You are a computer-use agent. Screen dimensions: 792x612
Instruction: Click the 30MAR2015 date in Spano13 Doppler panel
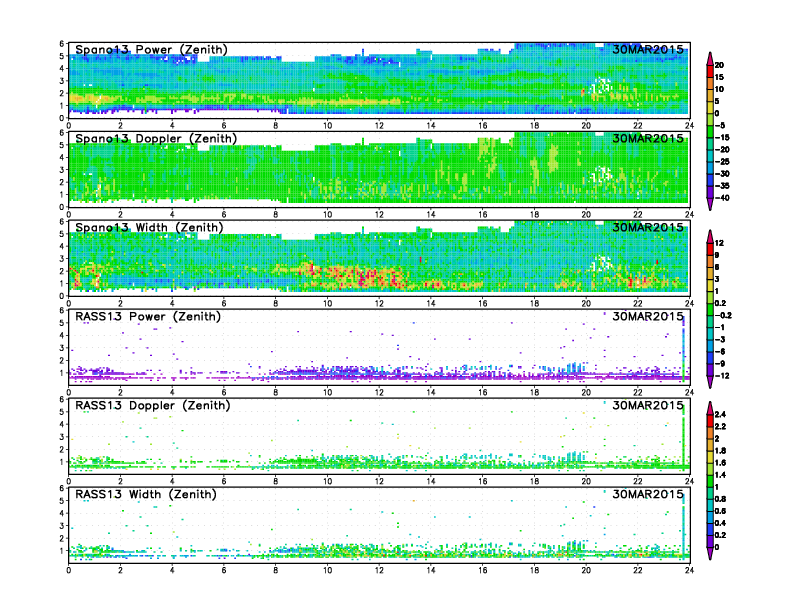coord(648,138)
